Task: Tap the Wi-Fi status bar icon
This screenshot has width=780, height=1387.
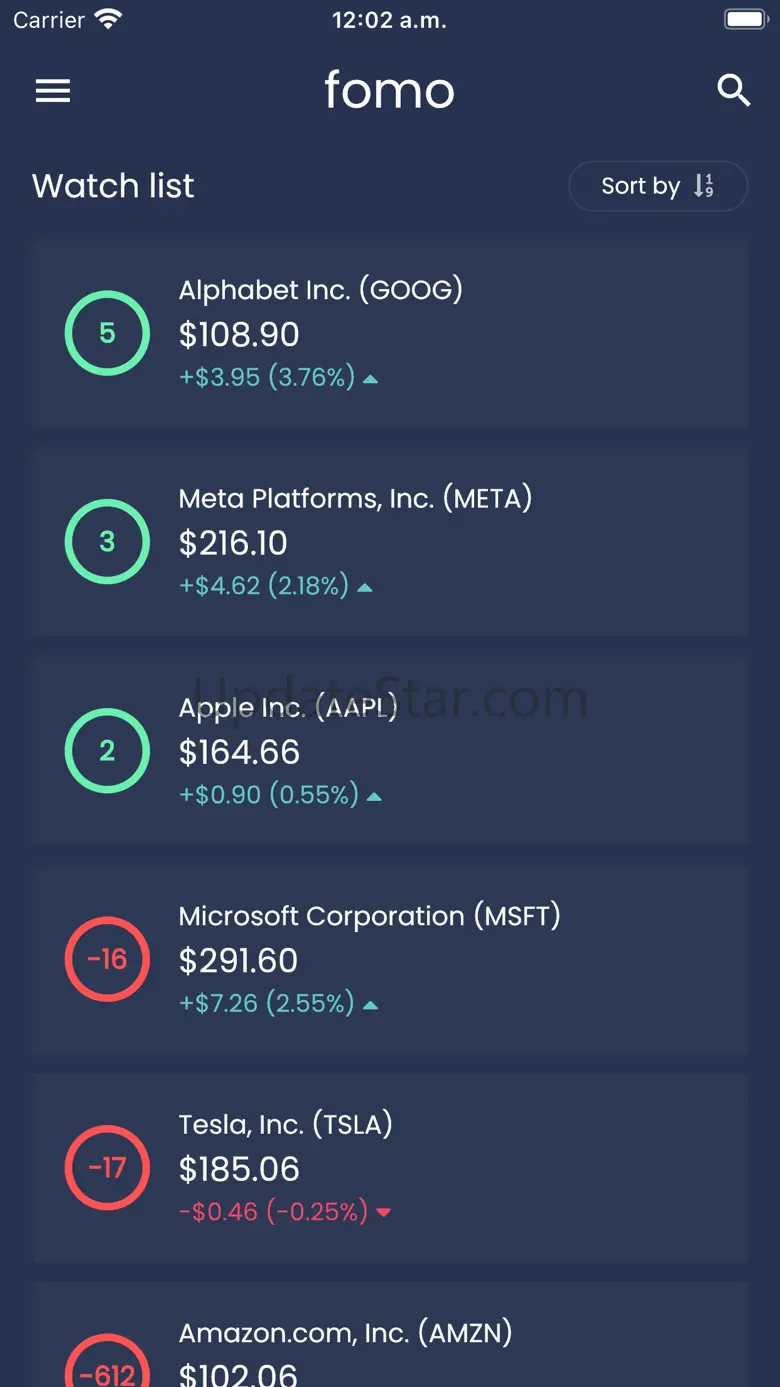Action: [106, 19]
